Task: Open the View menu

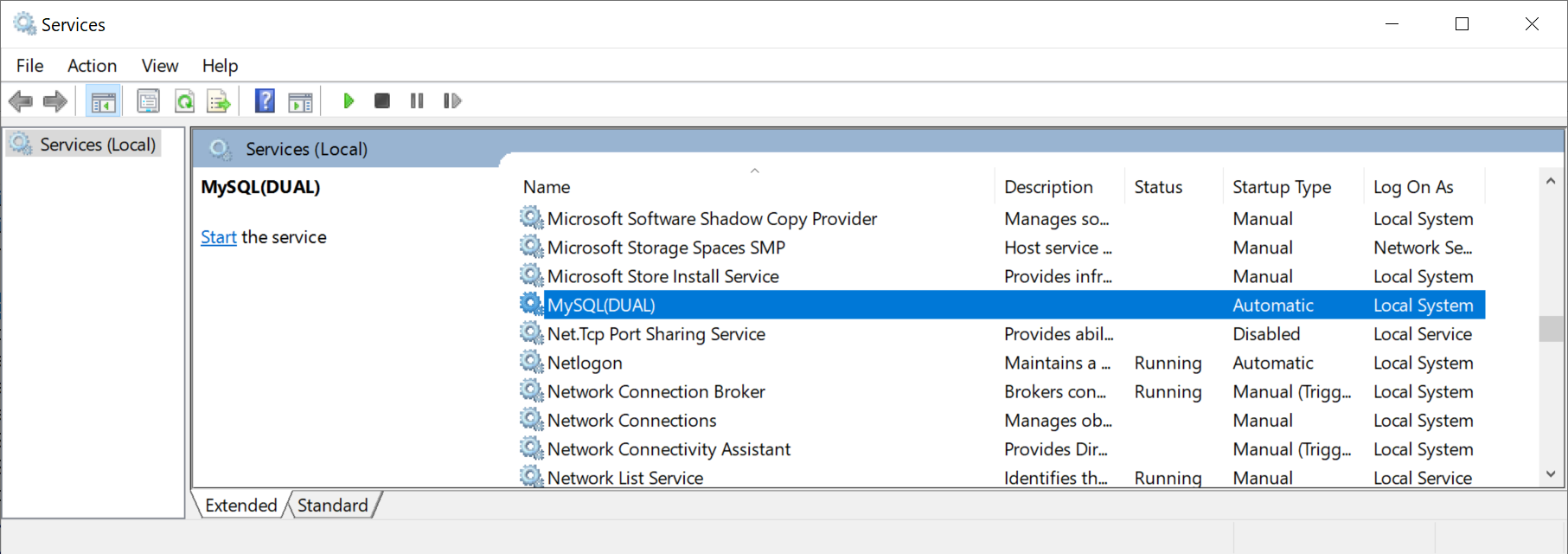Action: click(160, 66)
